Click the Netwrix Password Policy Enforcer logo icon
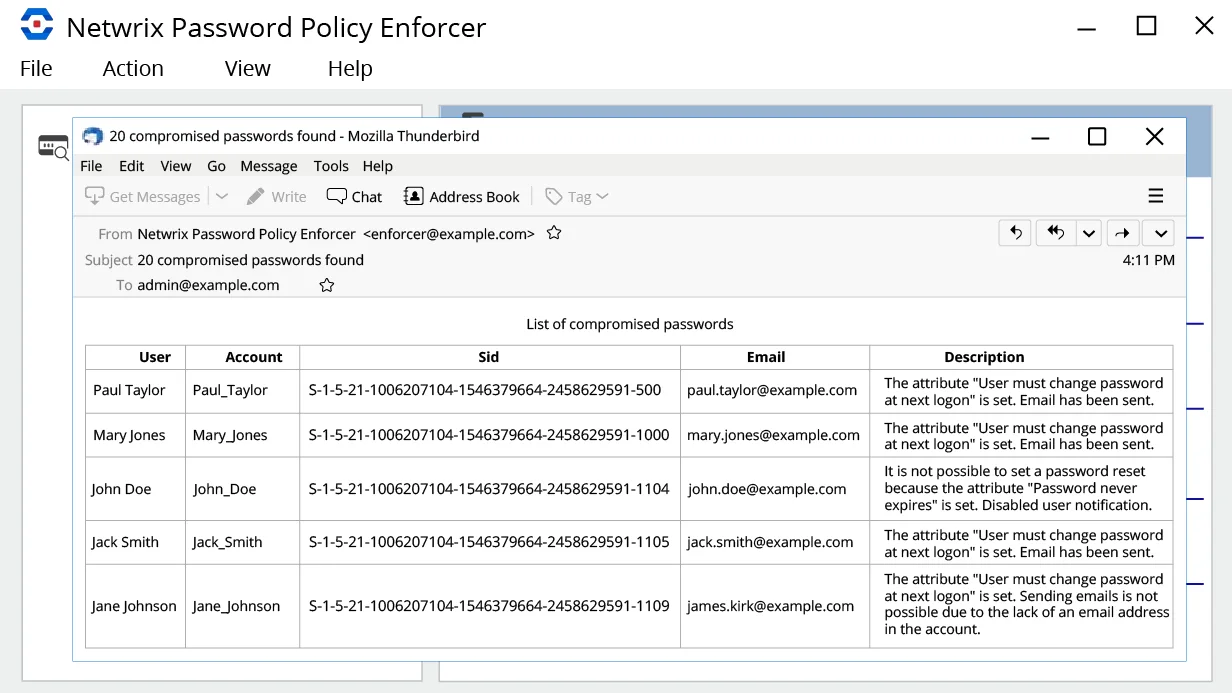Viewport: 1232px width, 693px height. (37, 24)
